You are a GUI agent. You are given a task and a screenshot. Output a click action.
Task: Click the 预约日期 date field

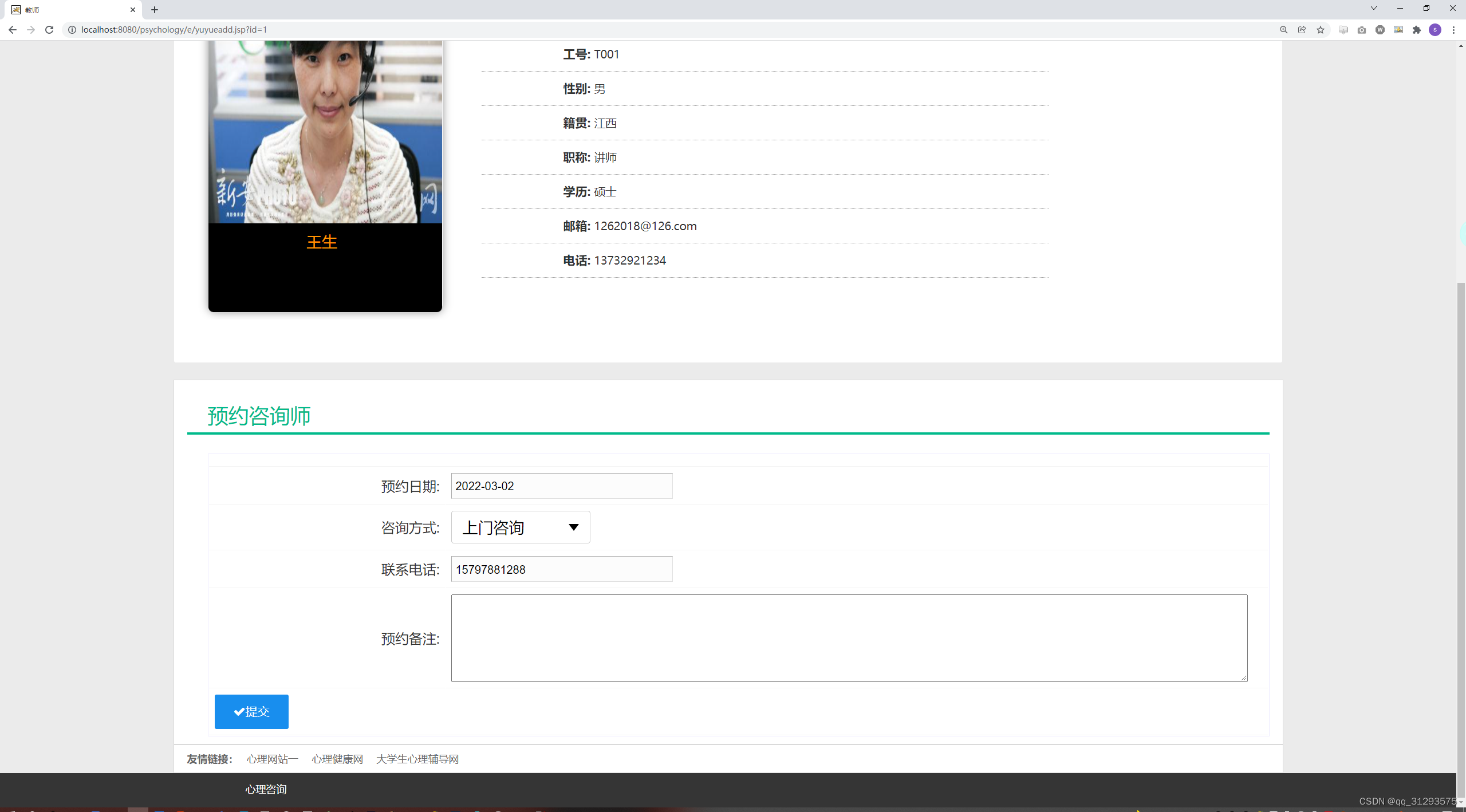click(x=561, y=486)
